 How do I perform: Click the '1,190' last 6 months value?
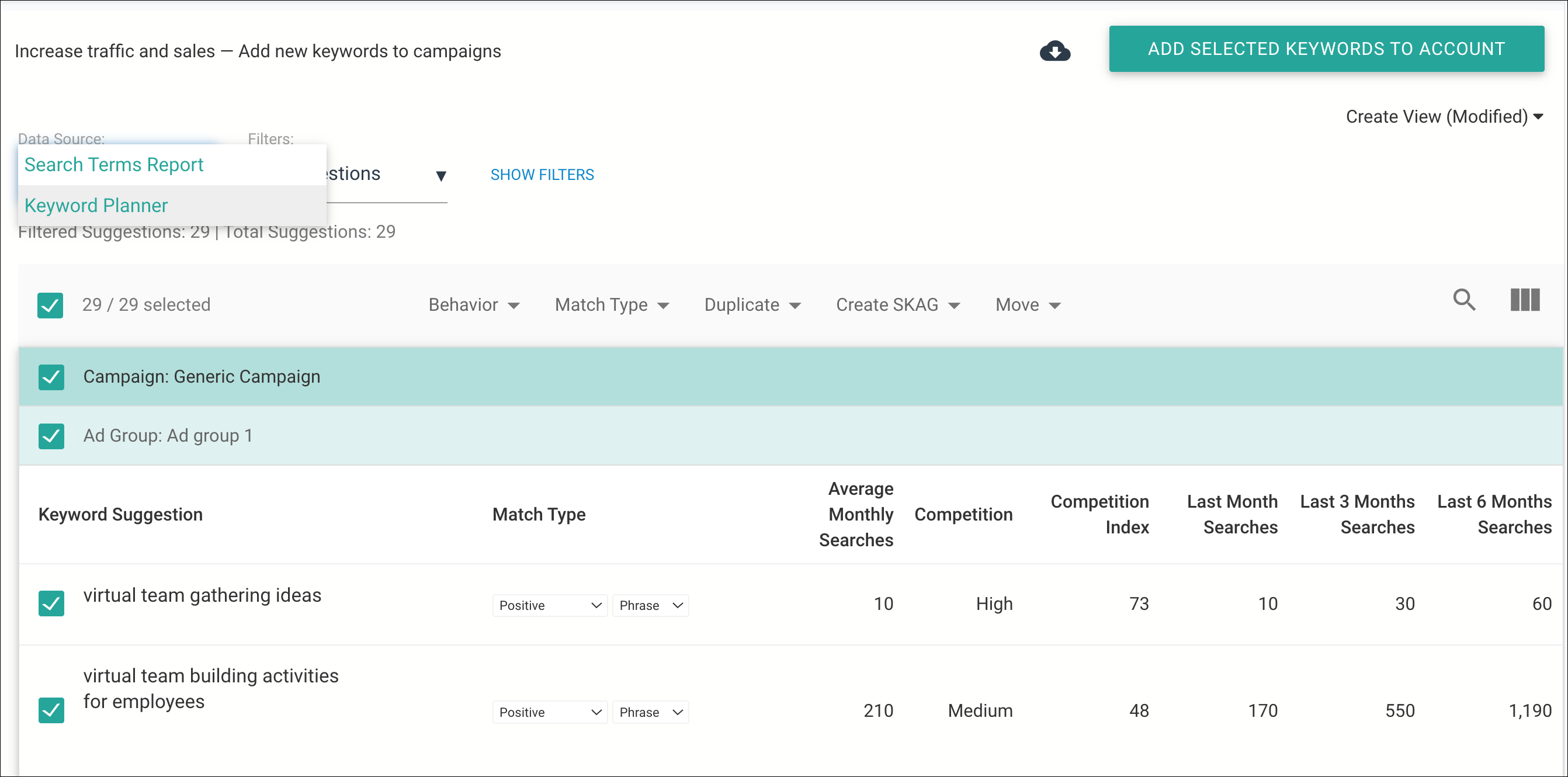click(1529, 710)
